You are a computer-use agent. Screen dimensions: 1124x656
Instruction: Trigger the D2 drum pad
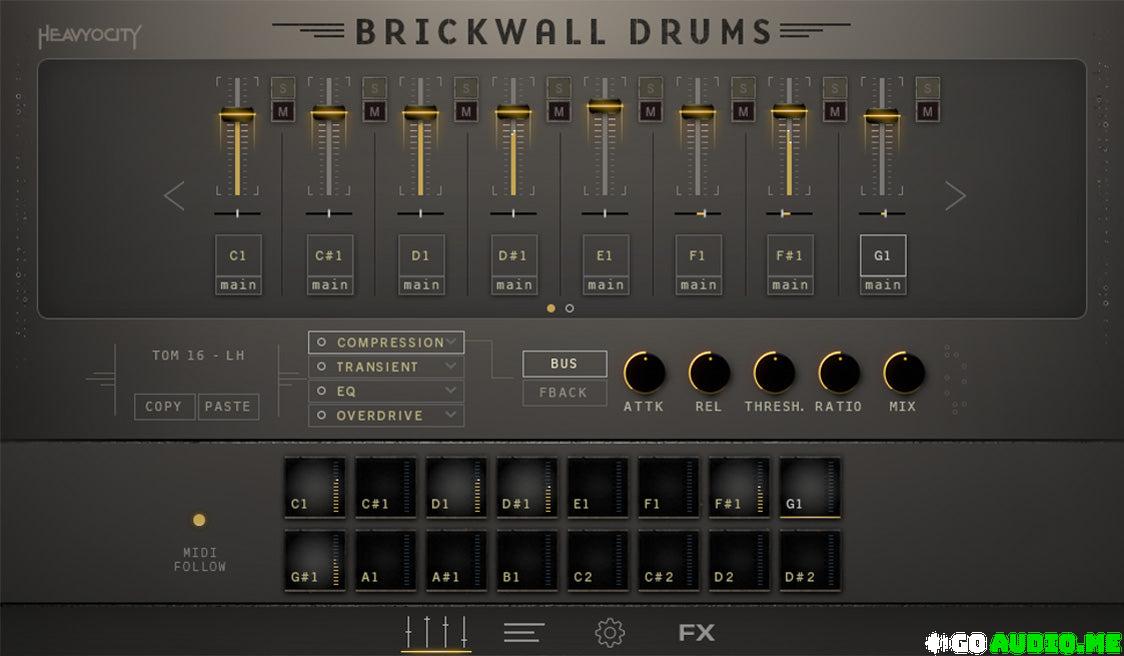coord(739,561)
